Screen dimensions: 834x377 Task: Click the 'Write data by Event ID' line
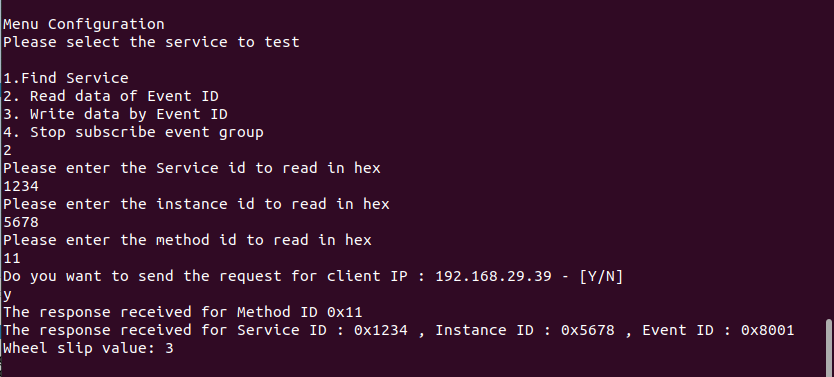click(x=115, y=114)
